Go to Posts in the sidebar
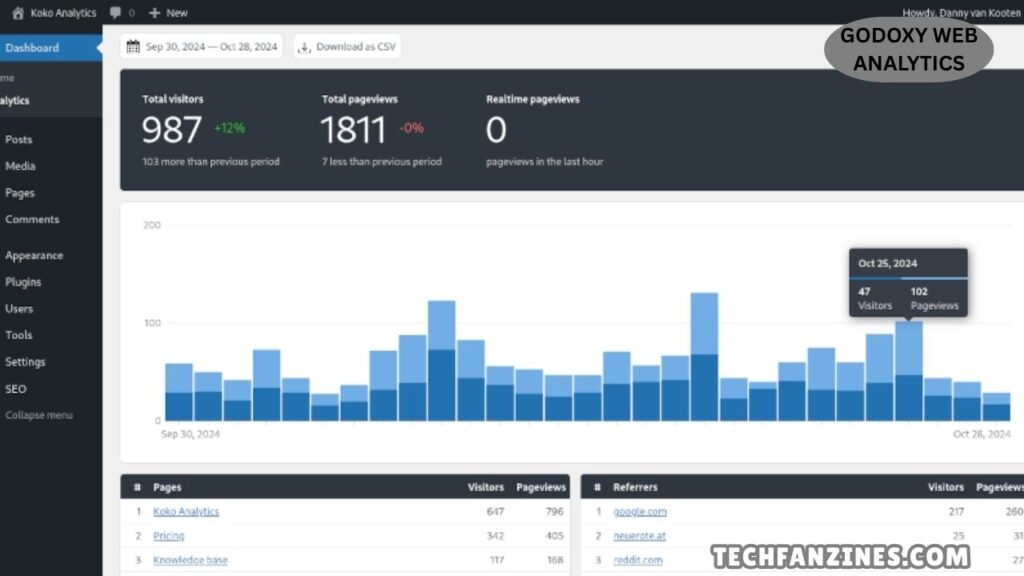The image size is (1024, 576). (x=19, y=140)
